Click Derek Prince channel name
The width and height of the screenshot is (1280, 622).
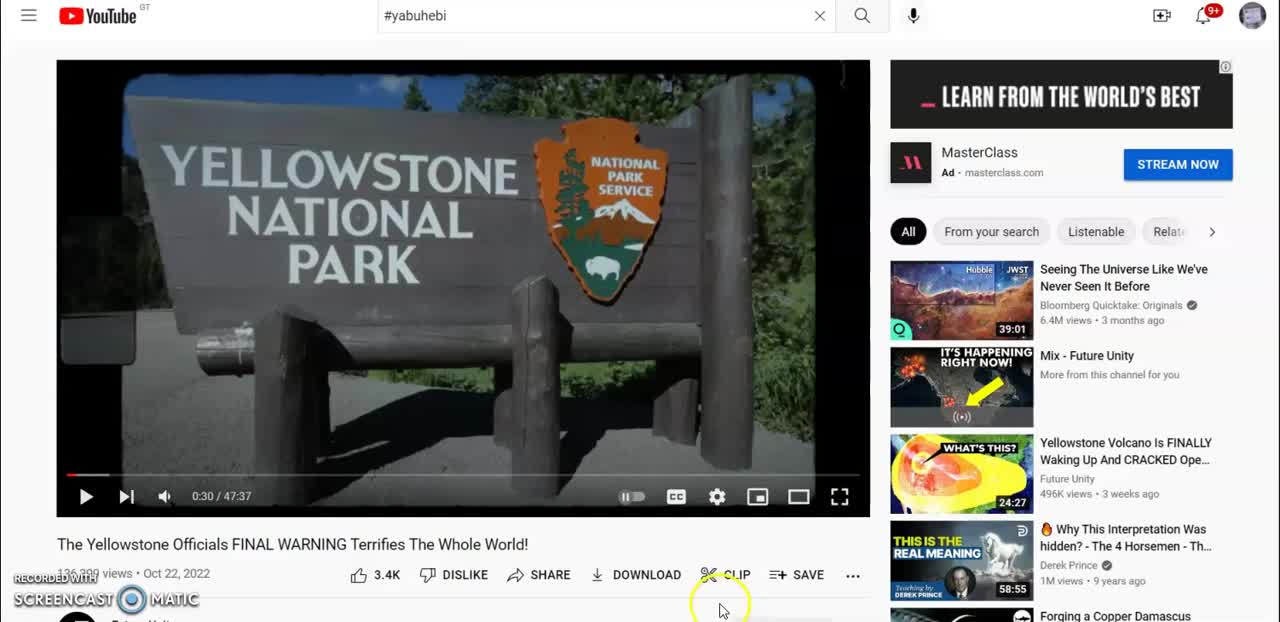(x=1069, y=566)
